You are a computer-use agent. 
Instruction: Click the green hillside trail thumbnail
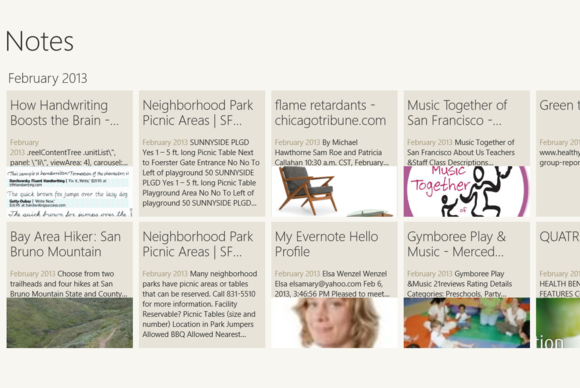click(70, 323)
